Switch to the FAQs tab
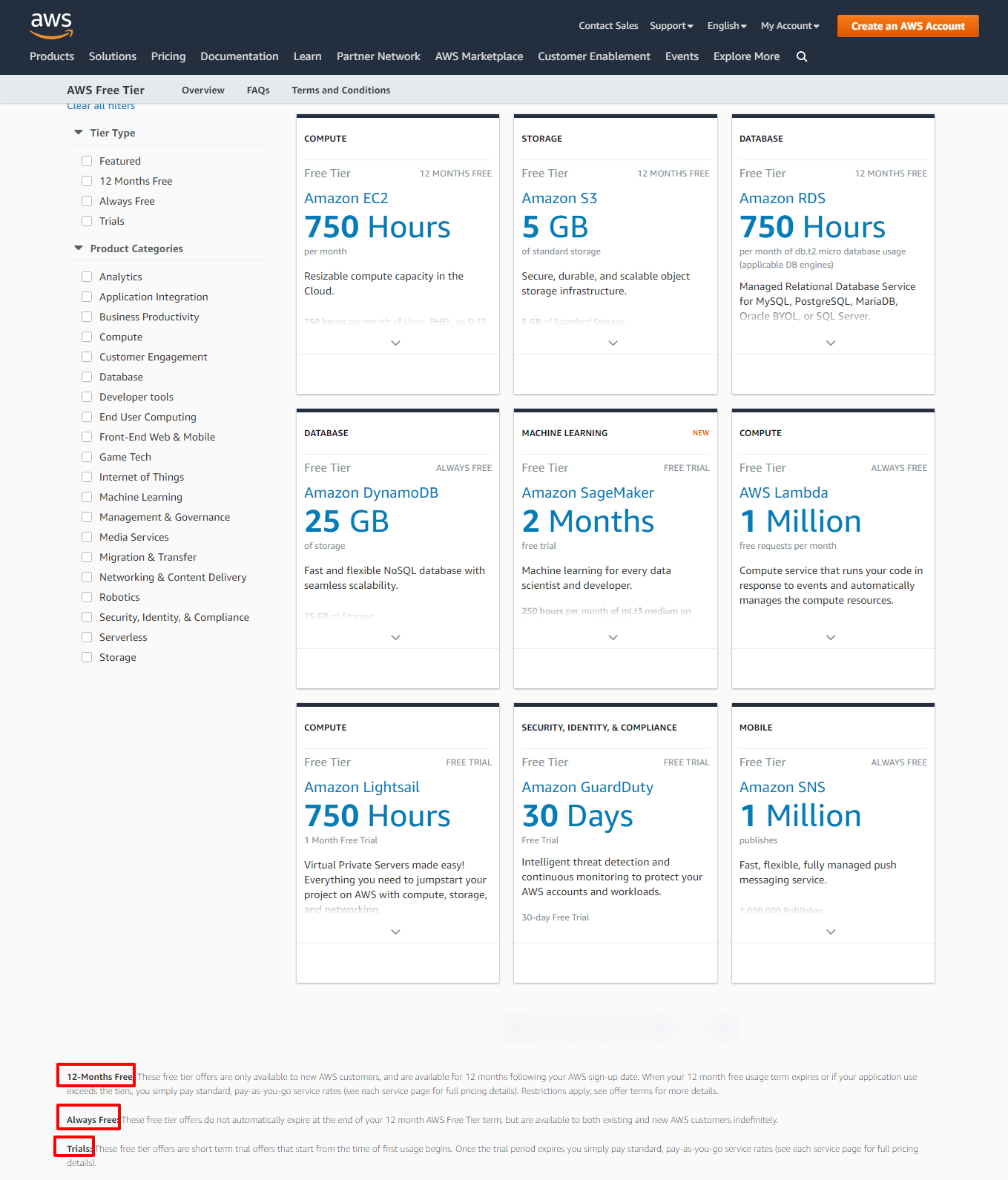This screenshot has height=1180, width=1008. (x=258, y=90)
